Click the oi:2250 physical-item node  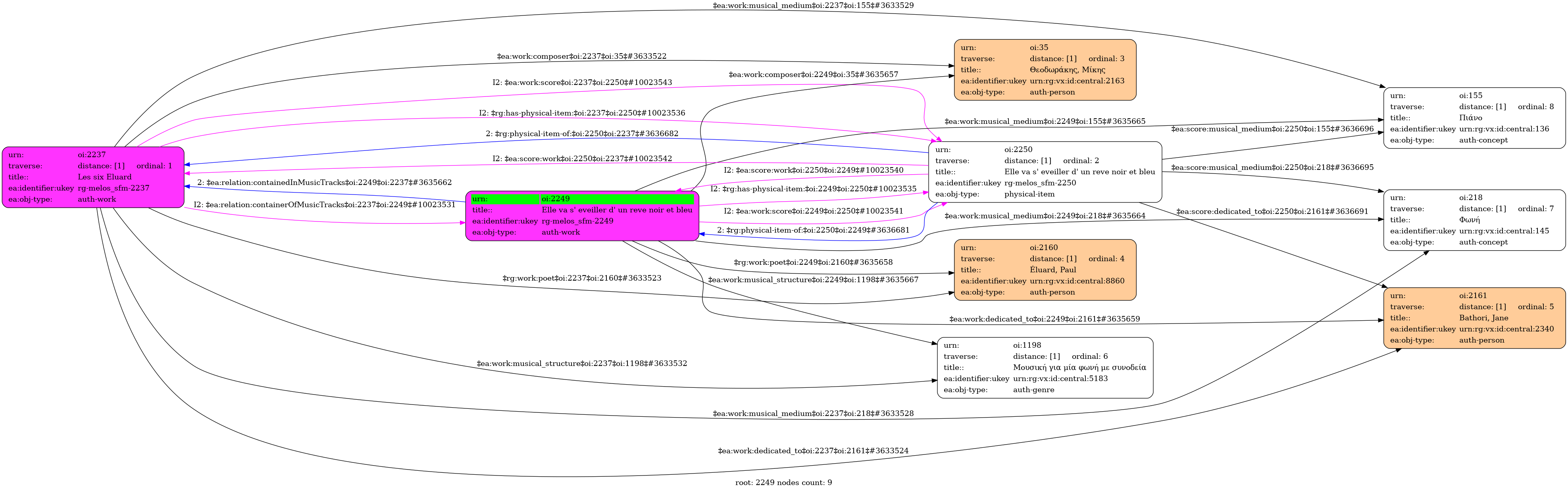1045,172
